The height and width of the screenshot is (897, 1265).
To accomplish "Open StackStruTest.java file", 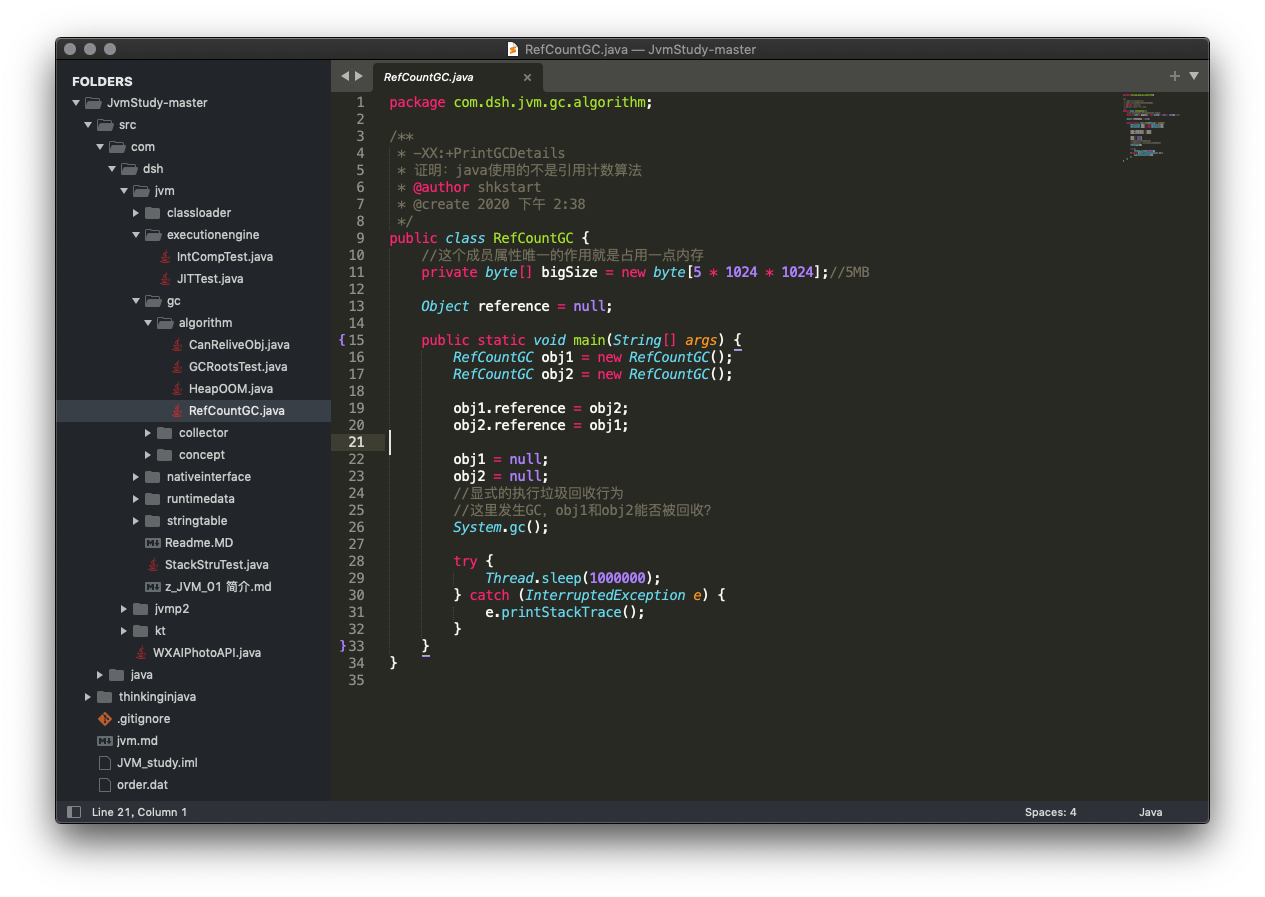I will [x=216, y=565].
